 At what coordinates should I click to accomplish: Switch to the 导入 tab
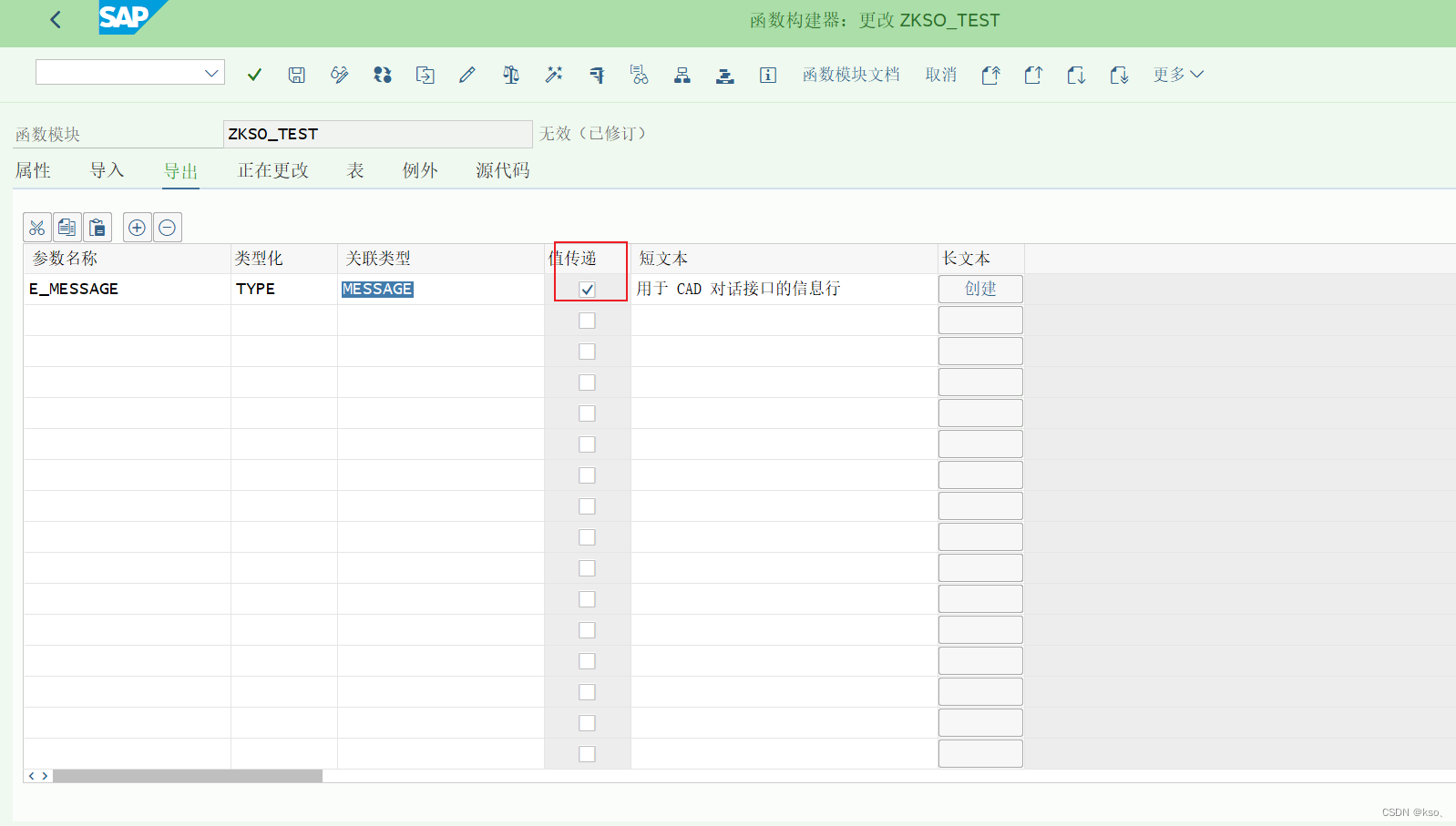[x=107, y=170]
